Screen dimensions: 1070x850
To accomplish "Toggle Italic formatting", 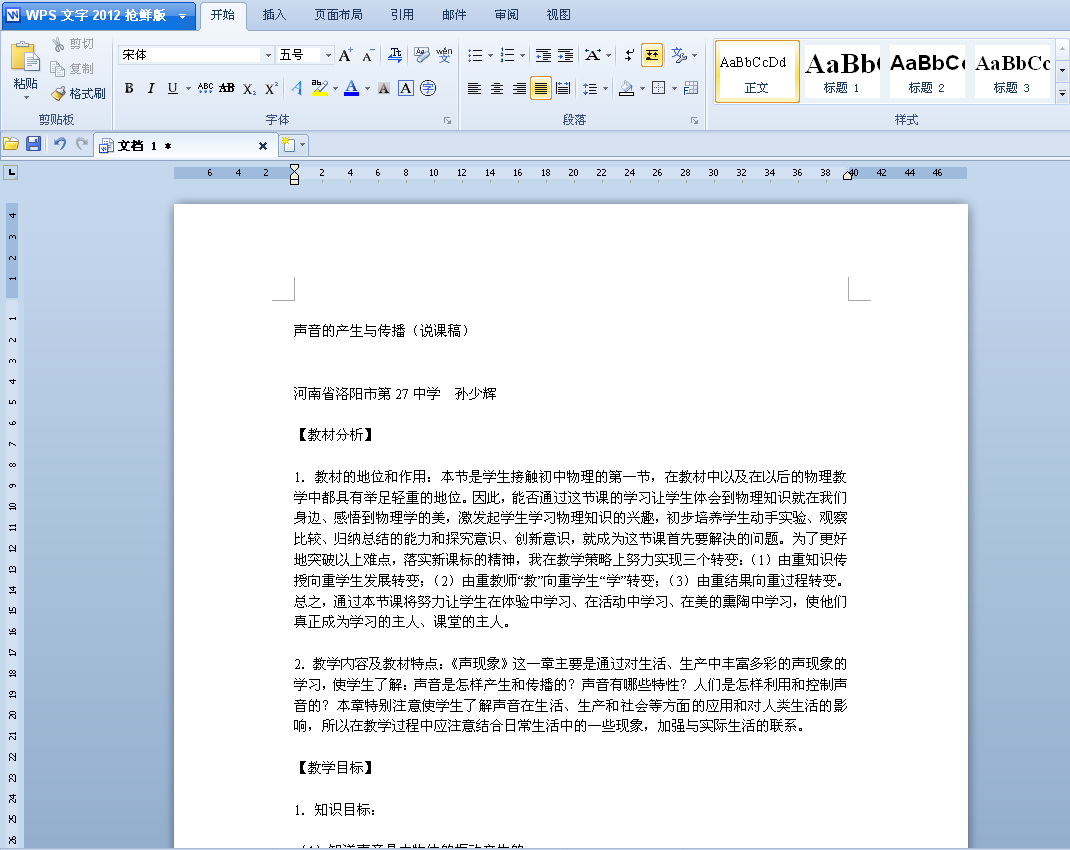I will point(151,88).
